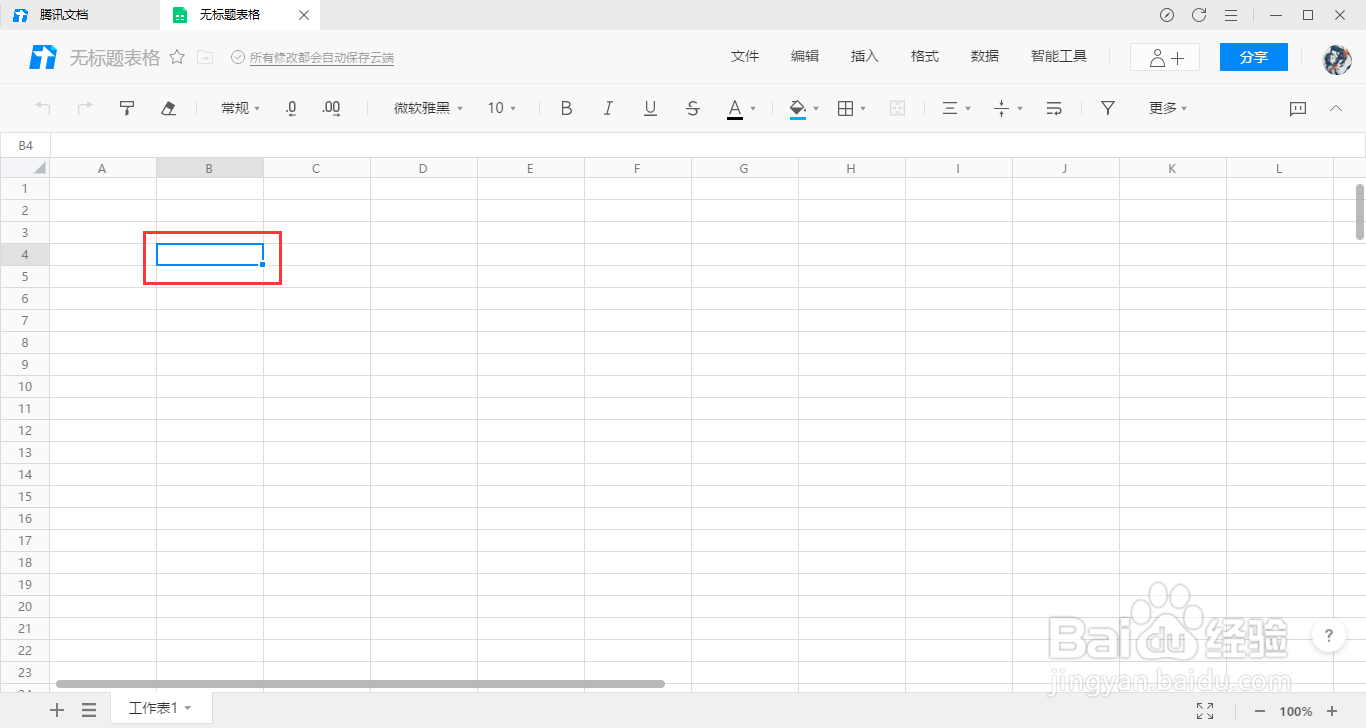Screen dimensions: 1366x728
Task: Toggle bold formatting
Action: coord(566,108)
